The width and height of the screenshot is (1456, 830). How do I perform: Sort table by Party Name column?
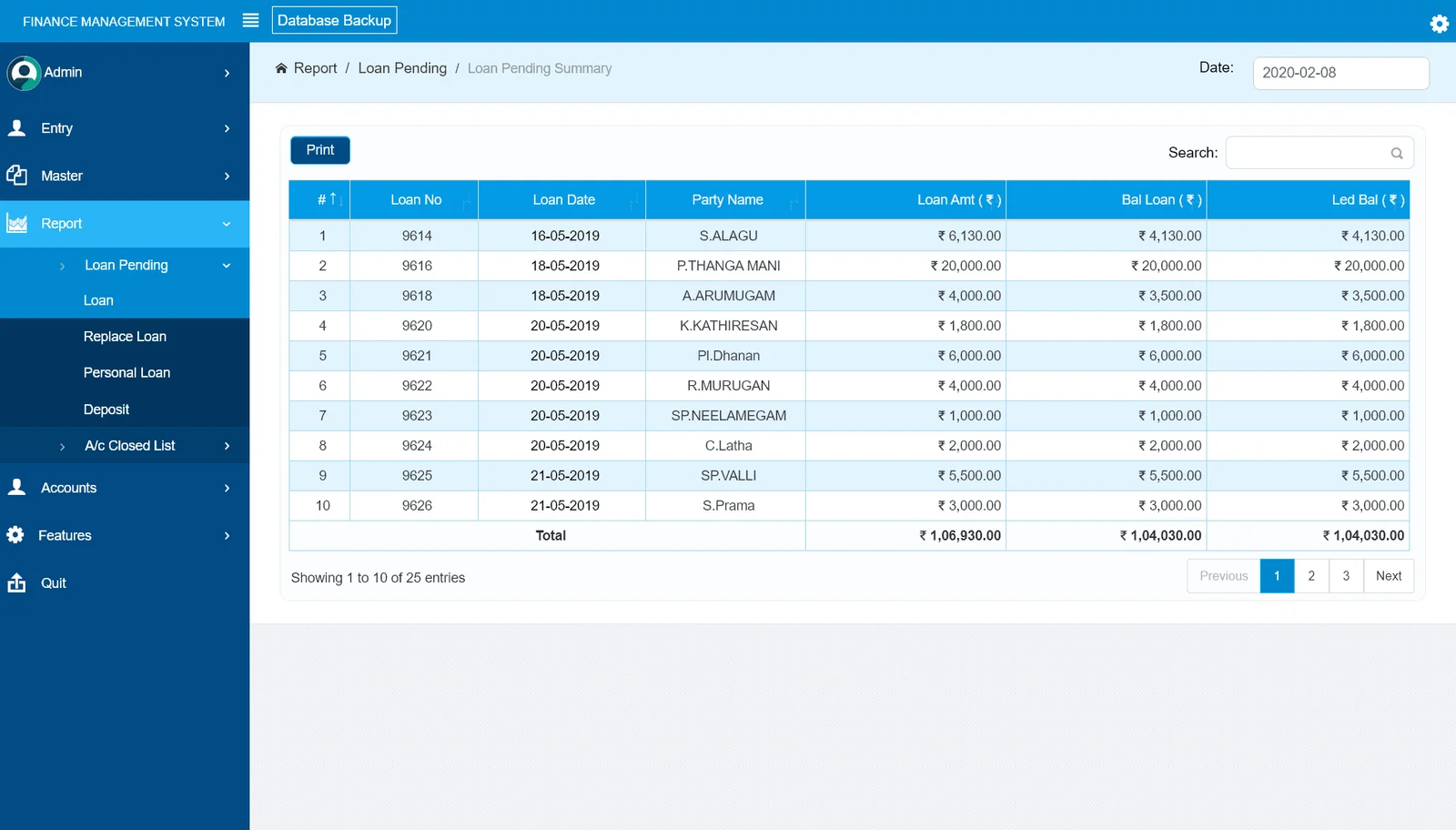tap(725, 199)
